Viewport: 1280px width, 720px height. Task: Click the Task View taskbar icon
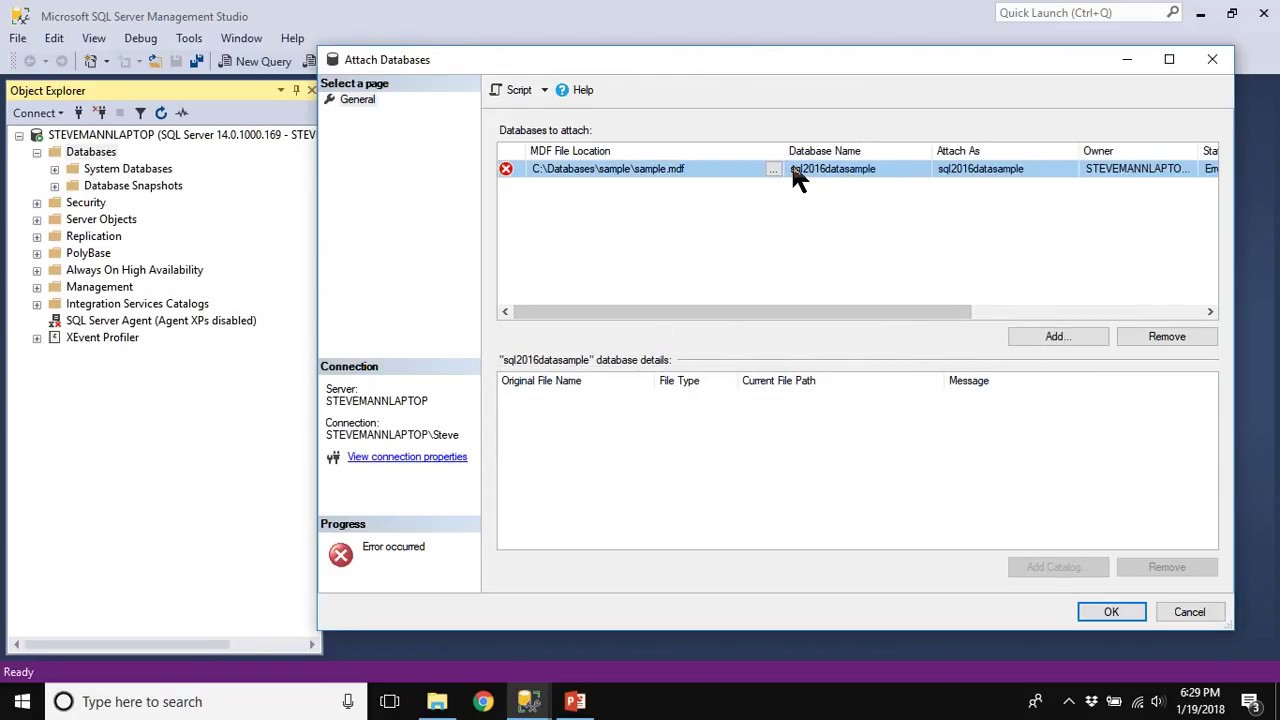tap(390, 702)
